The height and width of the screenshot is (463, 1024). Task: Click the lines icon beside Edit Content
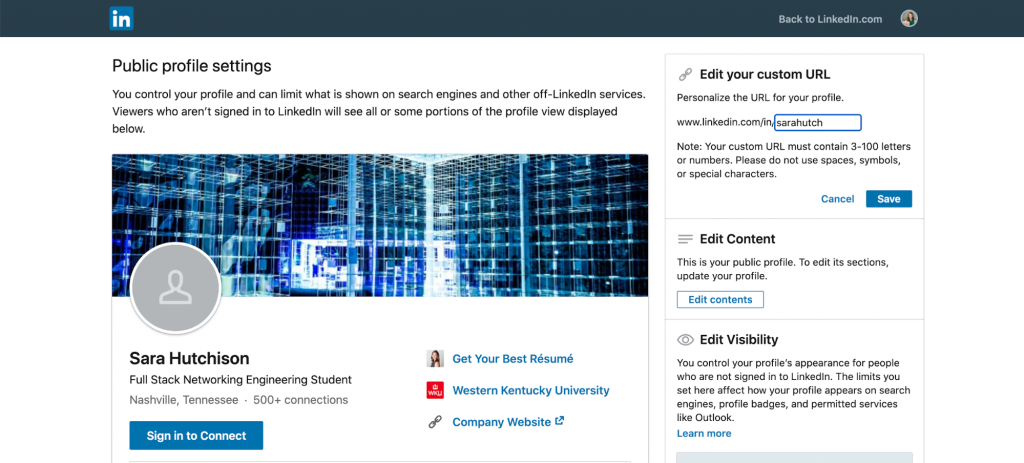point(685,239)
